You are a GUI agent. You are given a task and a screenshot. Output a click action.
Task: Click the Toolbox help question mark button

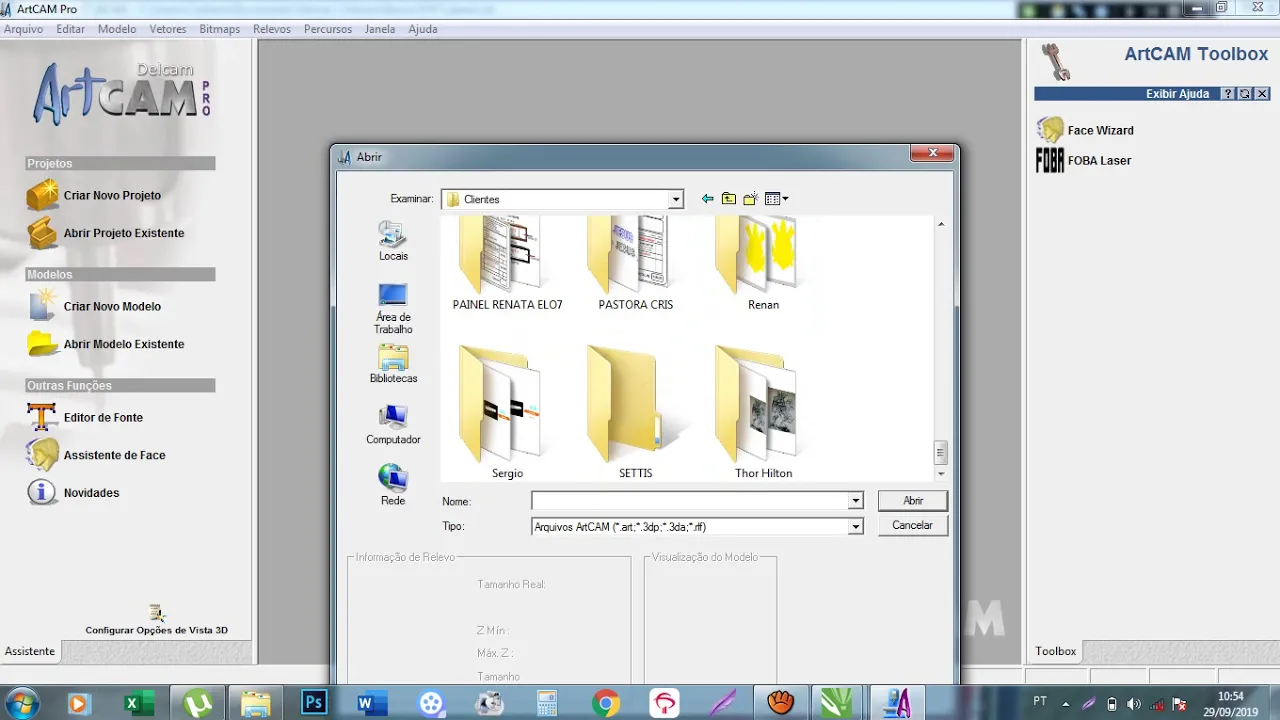click(x=1228, y=94)
